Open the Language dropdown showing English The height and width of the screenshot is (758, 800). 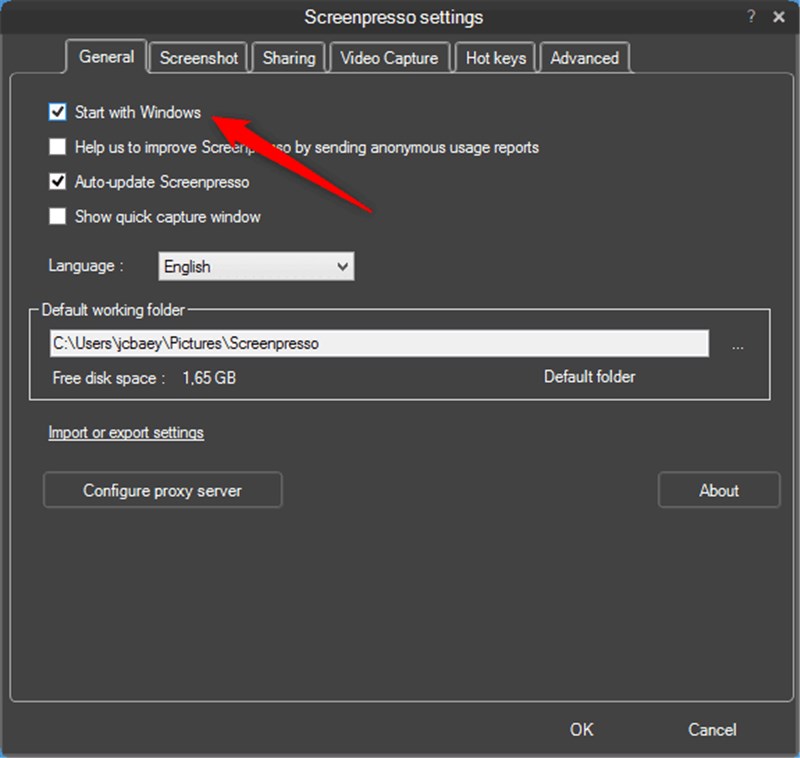coord(256,266)
